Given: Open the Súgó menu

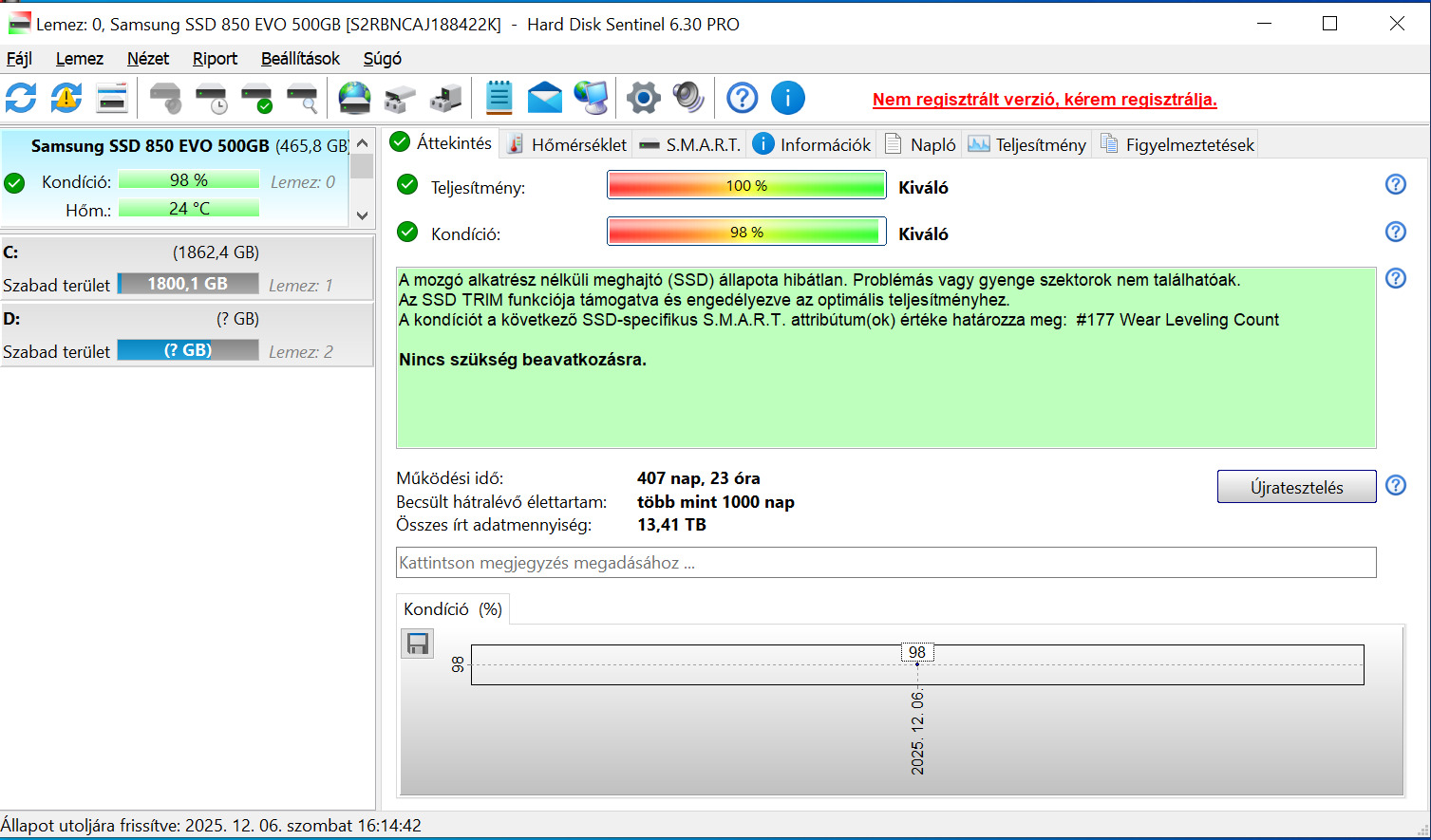Looking at the screenshot, I should 382,59.
